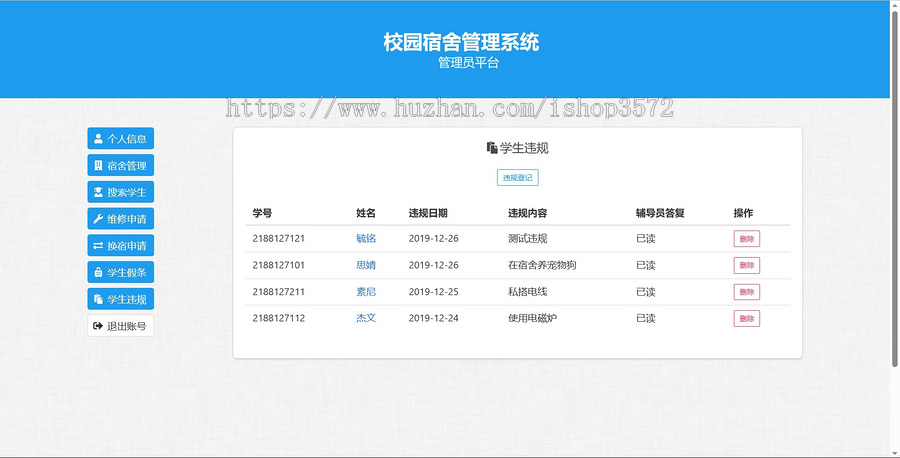Click student number 2188127211
The image size is (900, 458).
(279, 292)
